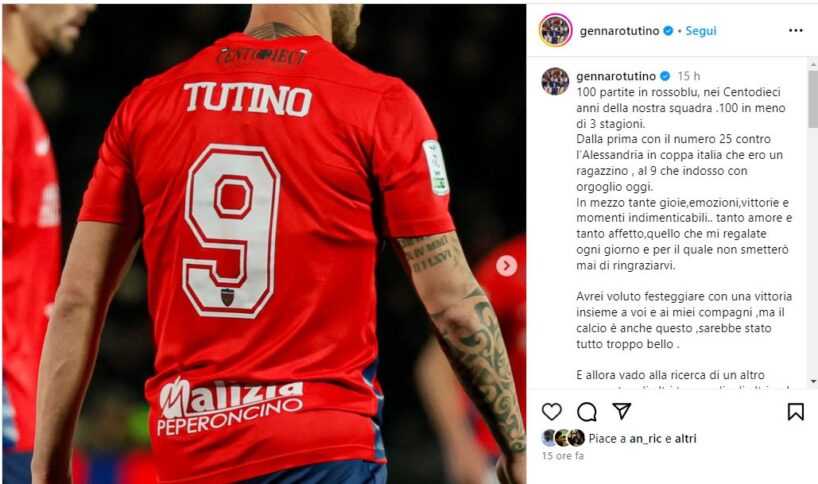Viewport: 818px width, 484px height.
Task: Click the verified badge in header
Action: coord(668,31)
